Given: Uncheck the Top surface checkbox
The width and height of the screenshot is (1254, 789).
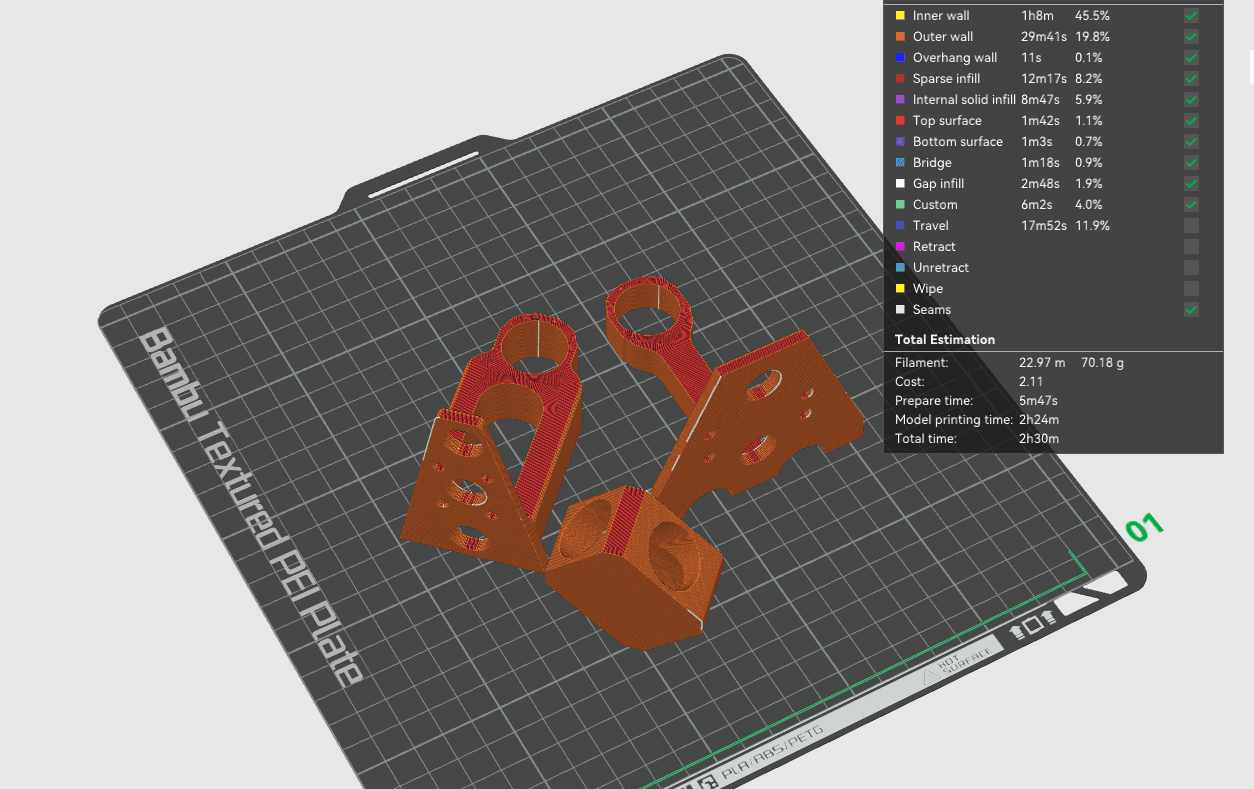Looking at the screenshot, I should point(1191,121).
